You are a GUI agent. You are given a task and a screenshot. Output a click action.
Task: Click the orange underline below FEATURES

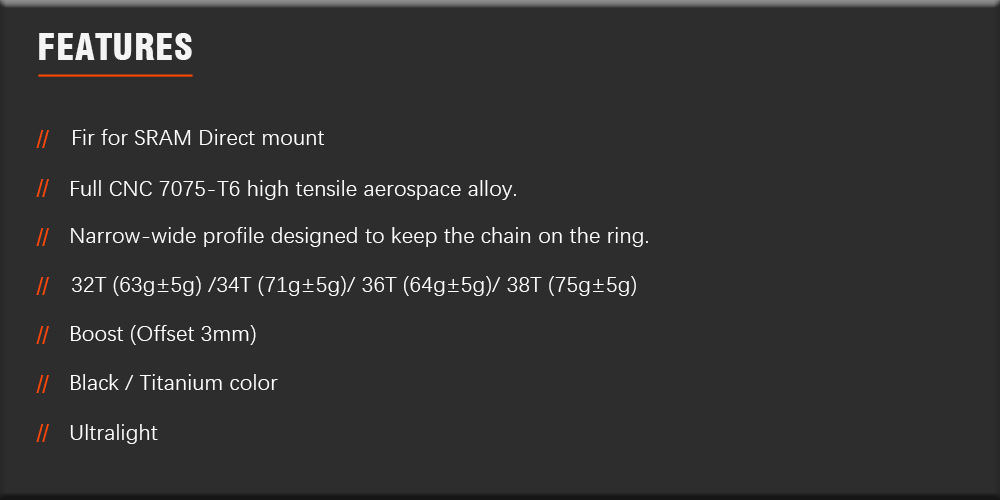point(115,75)
